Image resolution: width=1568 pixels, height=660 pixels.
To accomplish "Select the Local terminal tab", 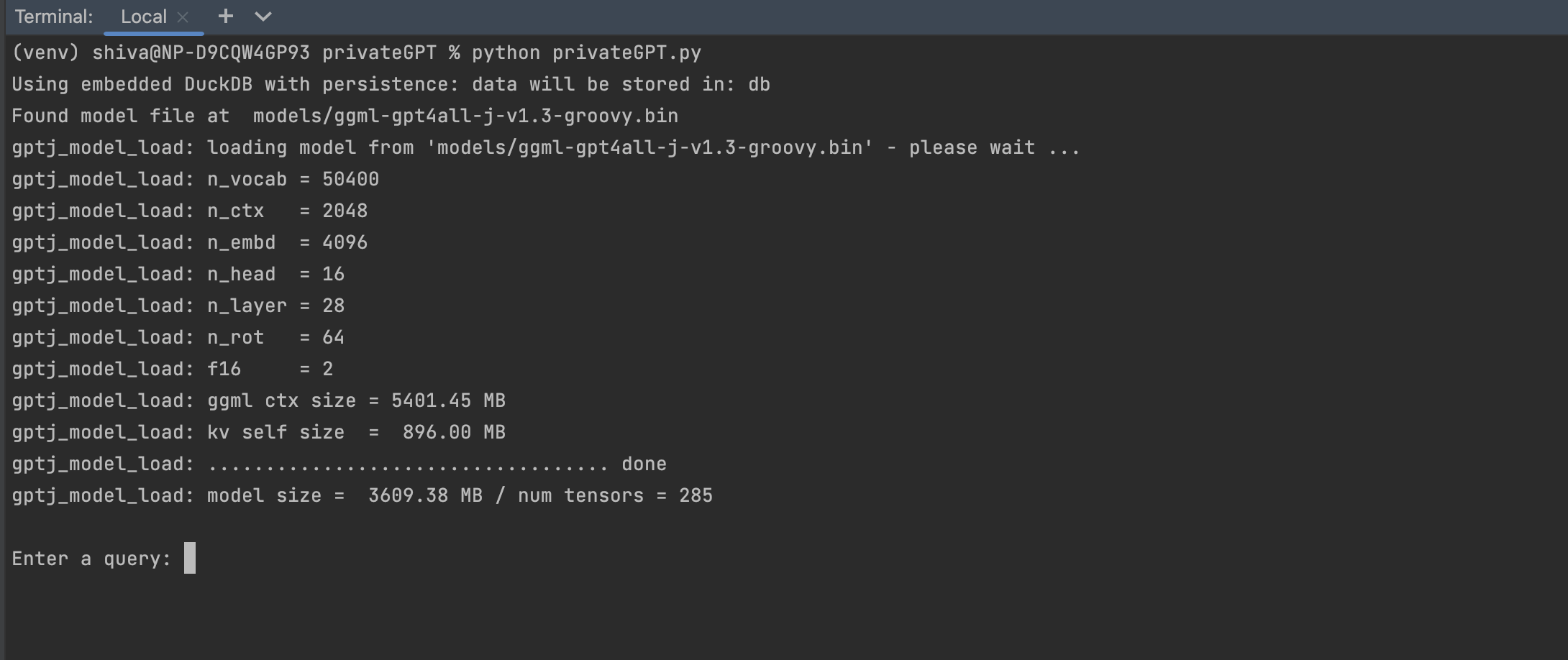I will (142, 16).
